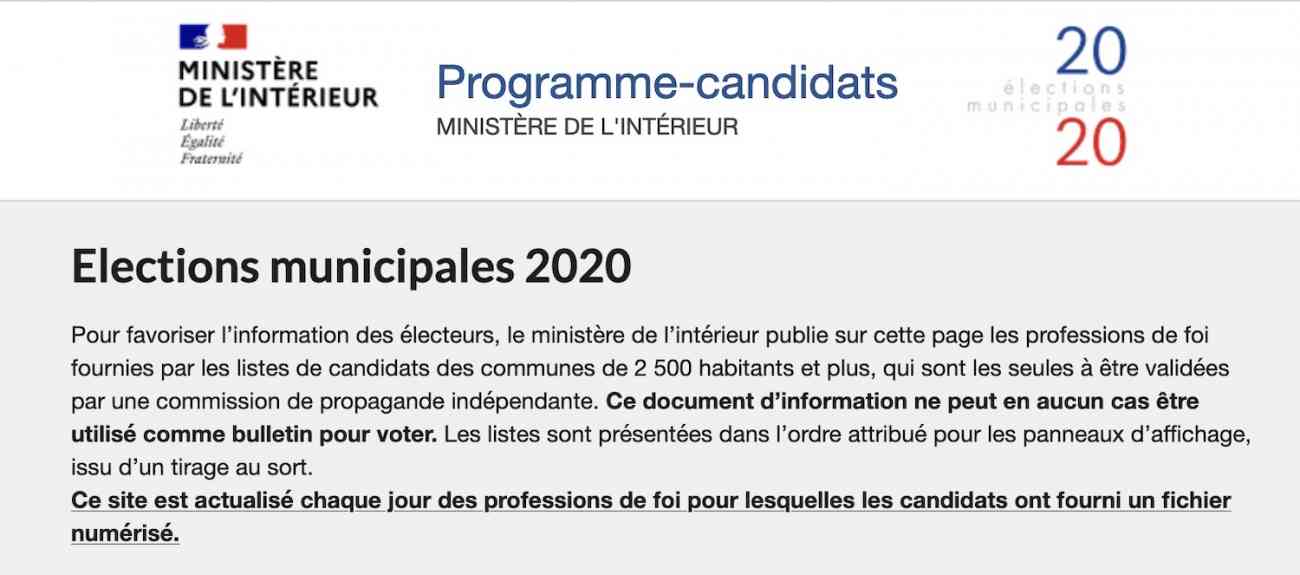1300x575 pixels.
Task: Open the Programme-candidats site title
Action: (667, 82)
